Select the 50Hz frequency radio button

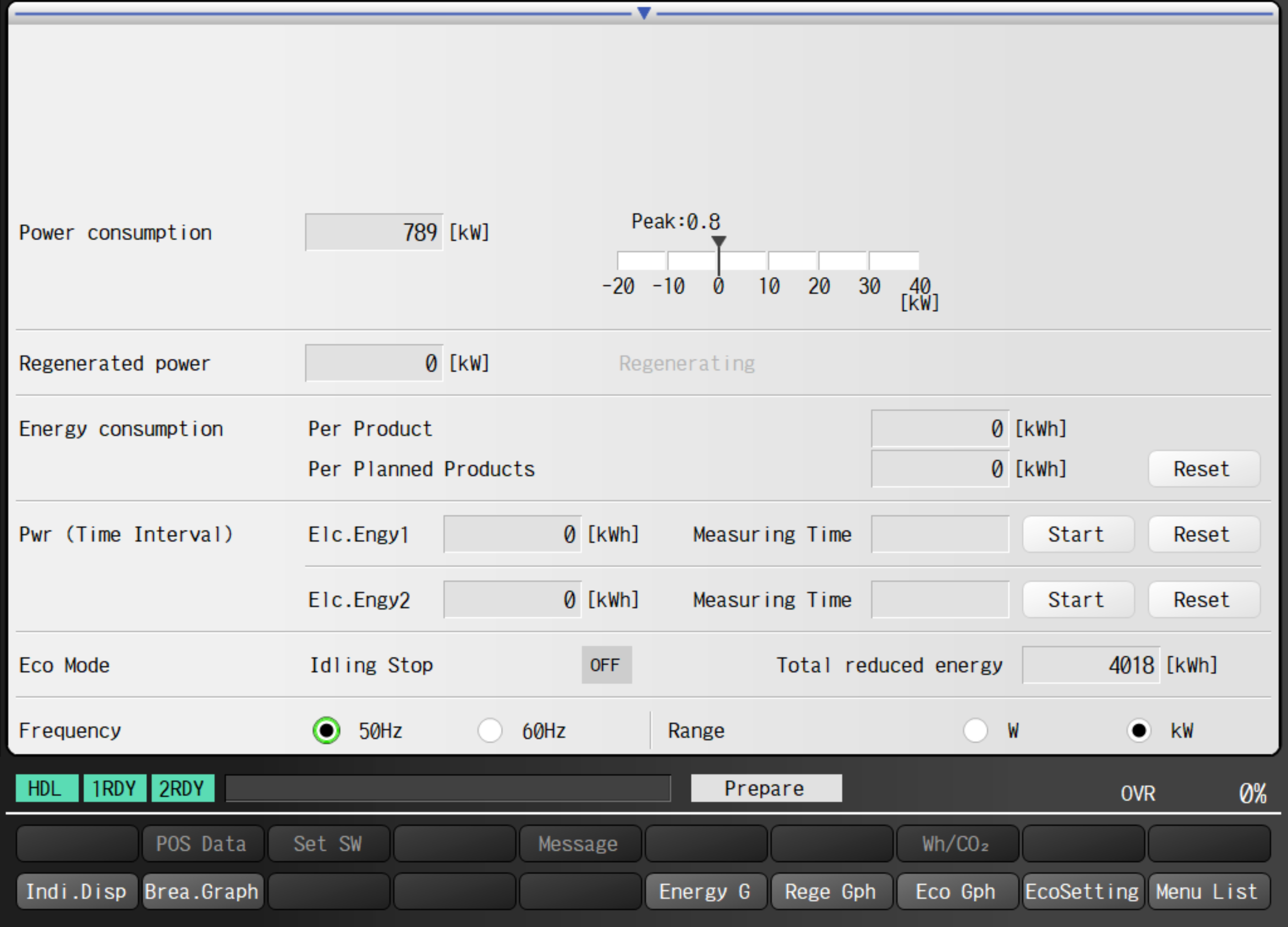(x=327, y=731)
